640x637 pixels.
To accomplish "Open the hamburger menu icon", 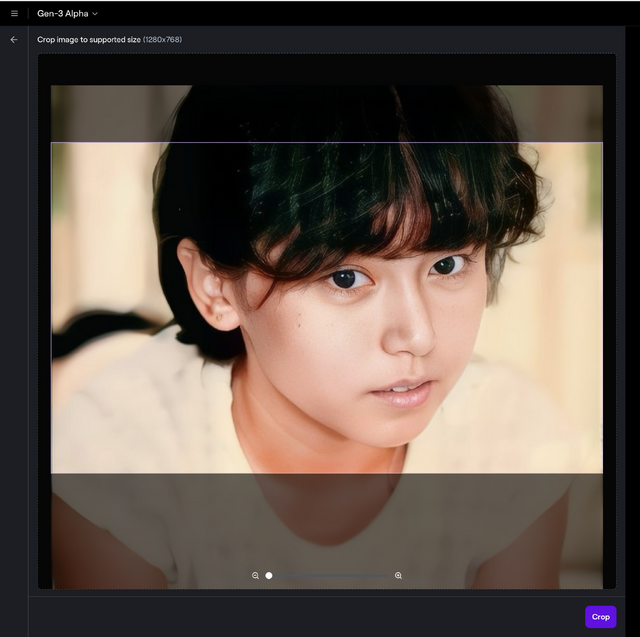I will [x=14, y=13].
